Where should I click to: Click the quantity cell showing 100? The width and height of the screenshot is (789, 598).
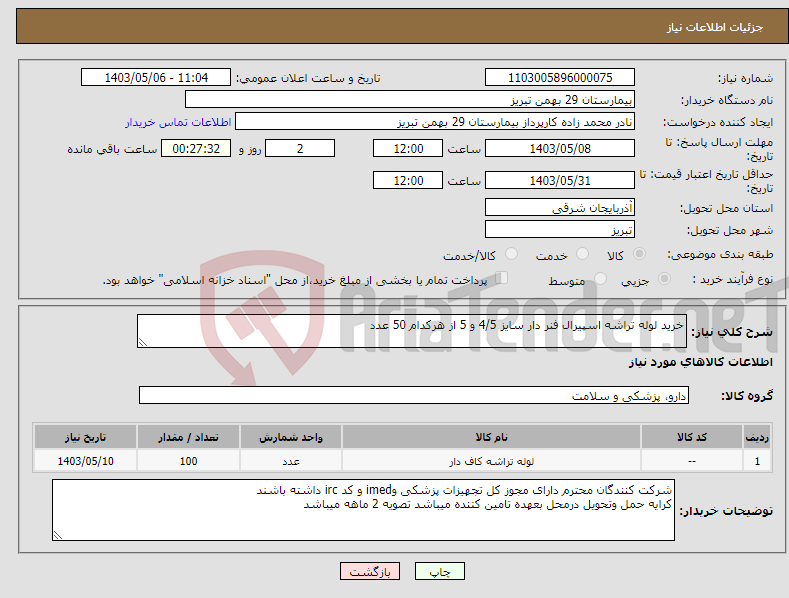188,461
